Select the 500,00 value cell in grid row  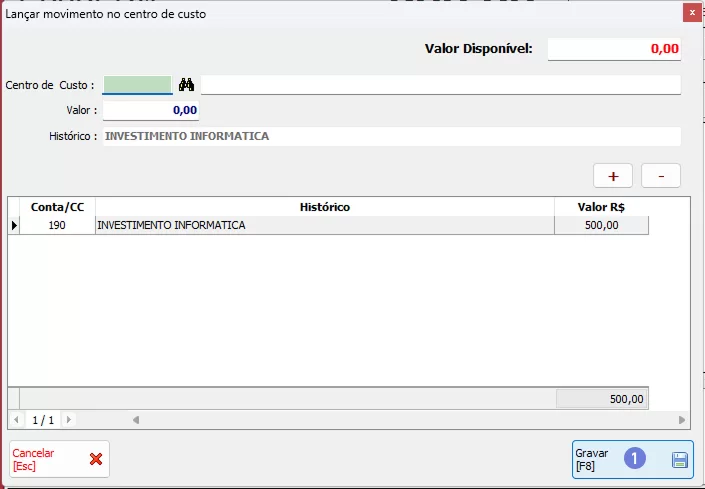click(x=601, y=226)
